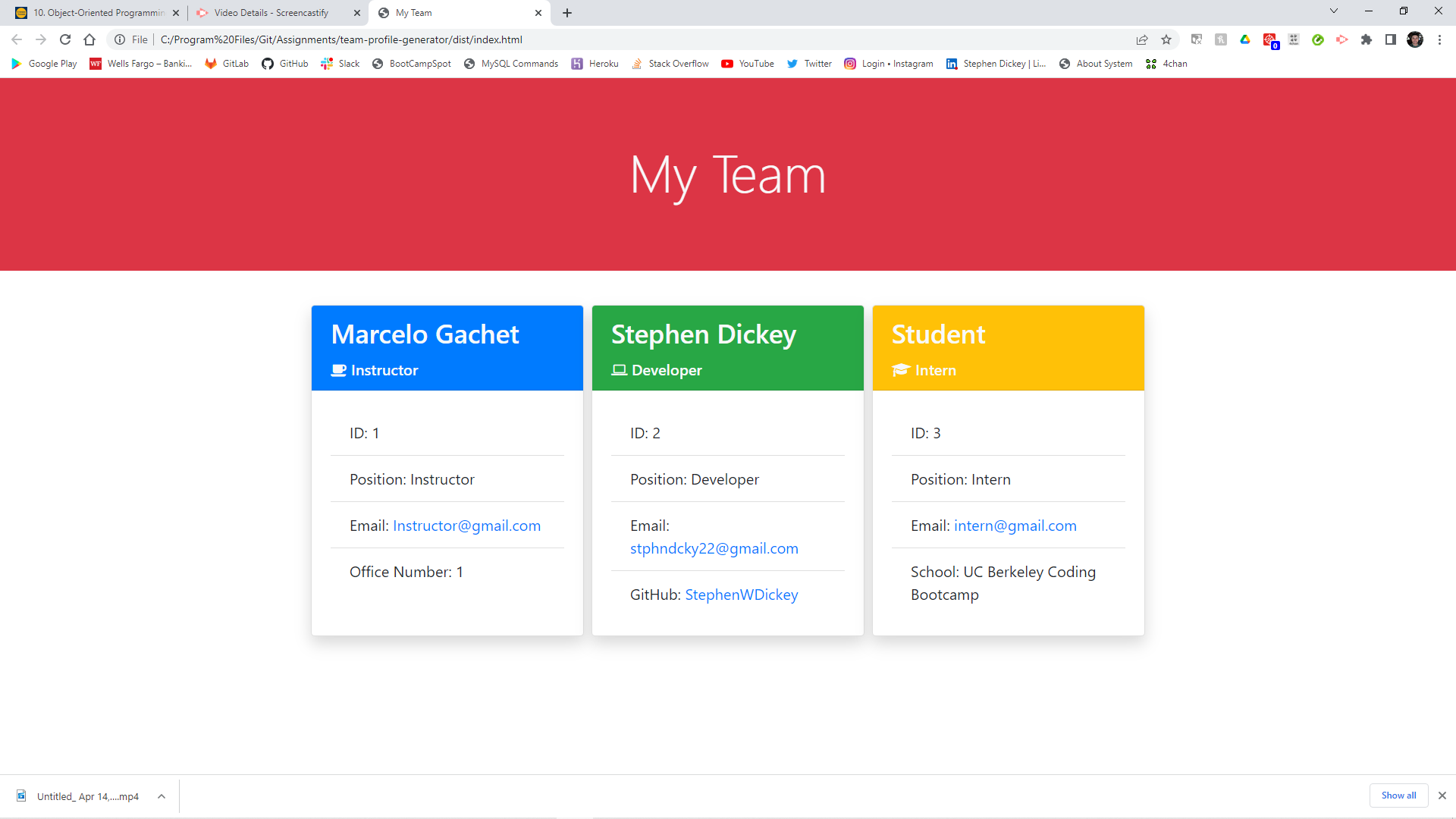
Task: Open the Extensions puzzle piece icon
Action: tap(1367, 39)
